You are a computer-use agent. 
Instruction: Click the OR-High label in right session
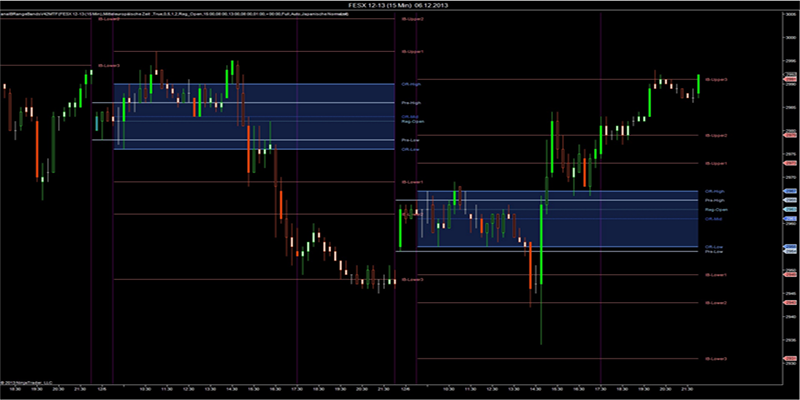pos(714,191)
